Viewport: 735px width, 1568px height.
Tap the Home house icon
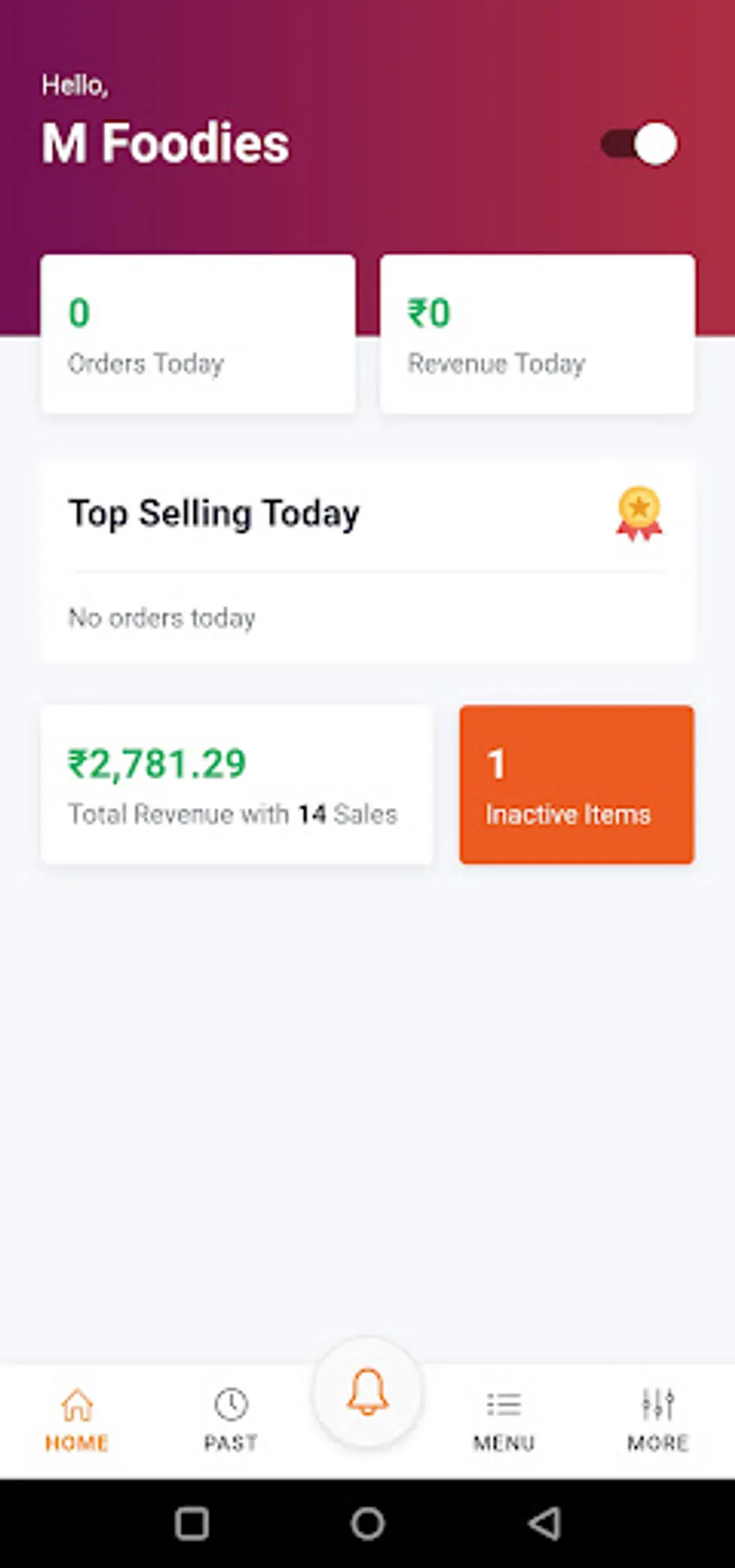coord(77,1405)
